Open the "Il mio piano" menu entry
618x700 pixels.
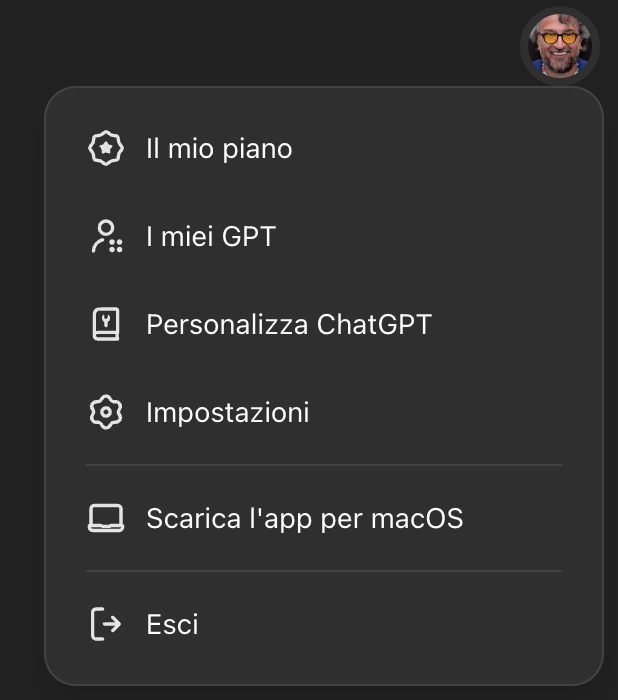click(219, 149)
